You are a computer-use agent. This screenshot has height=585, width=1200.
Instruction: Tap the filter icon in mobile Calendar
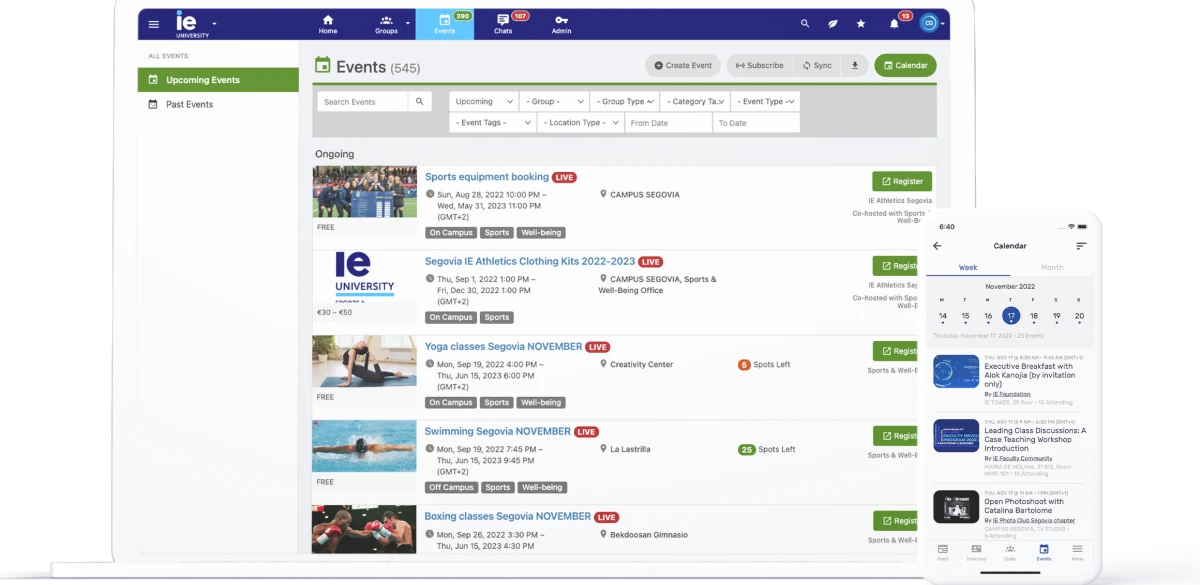(1081, 246)
